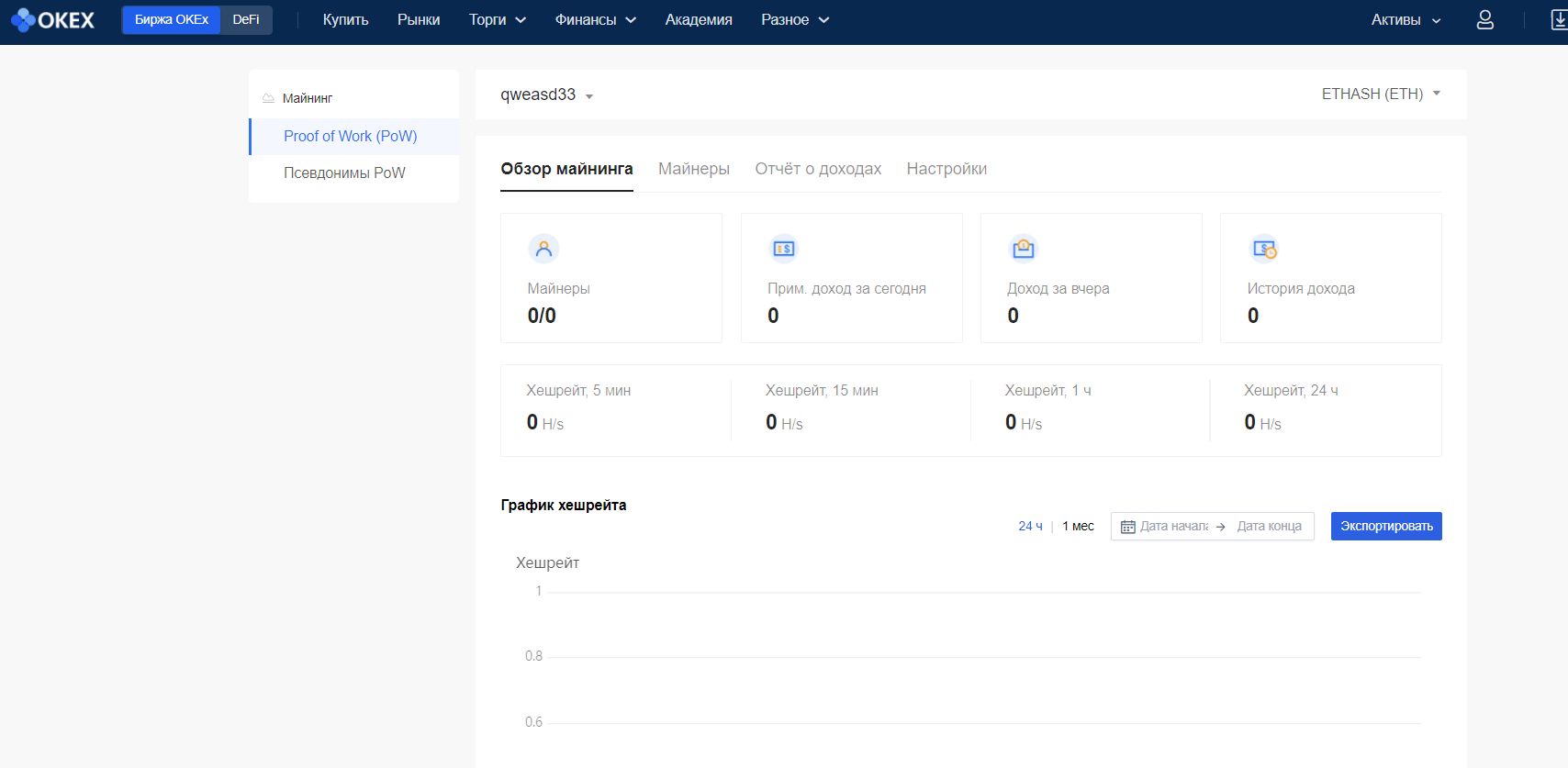
Task: Click the income history icon
Action: (x=1263, y=249)
